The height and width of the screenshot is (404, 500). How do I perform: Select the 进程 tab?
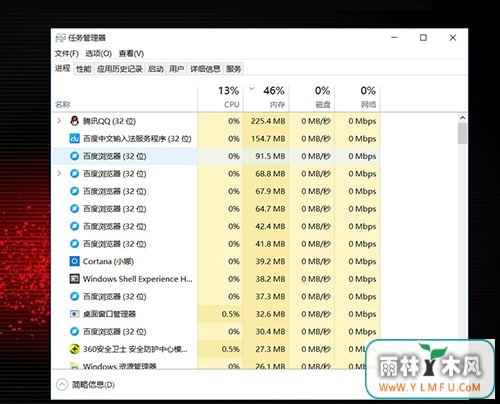coord(62,68)
